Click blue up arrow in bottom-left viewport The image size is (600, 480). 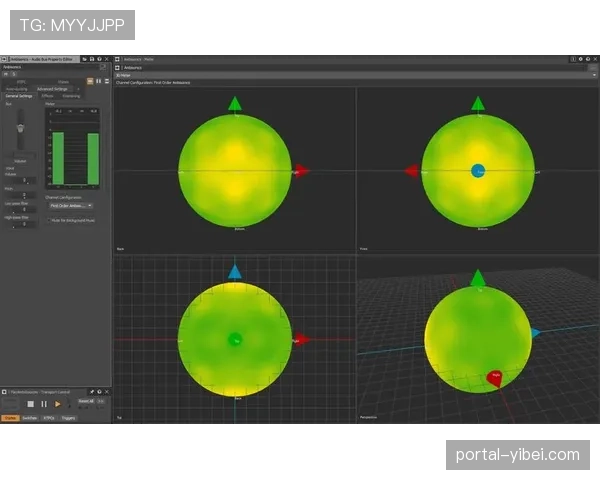click(x=235, y=271)
